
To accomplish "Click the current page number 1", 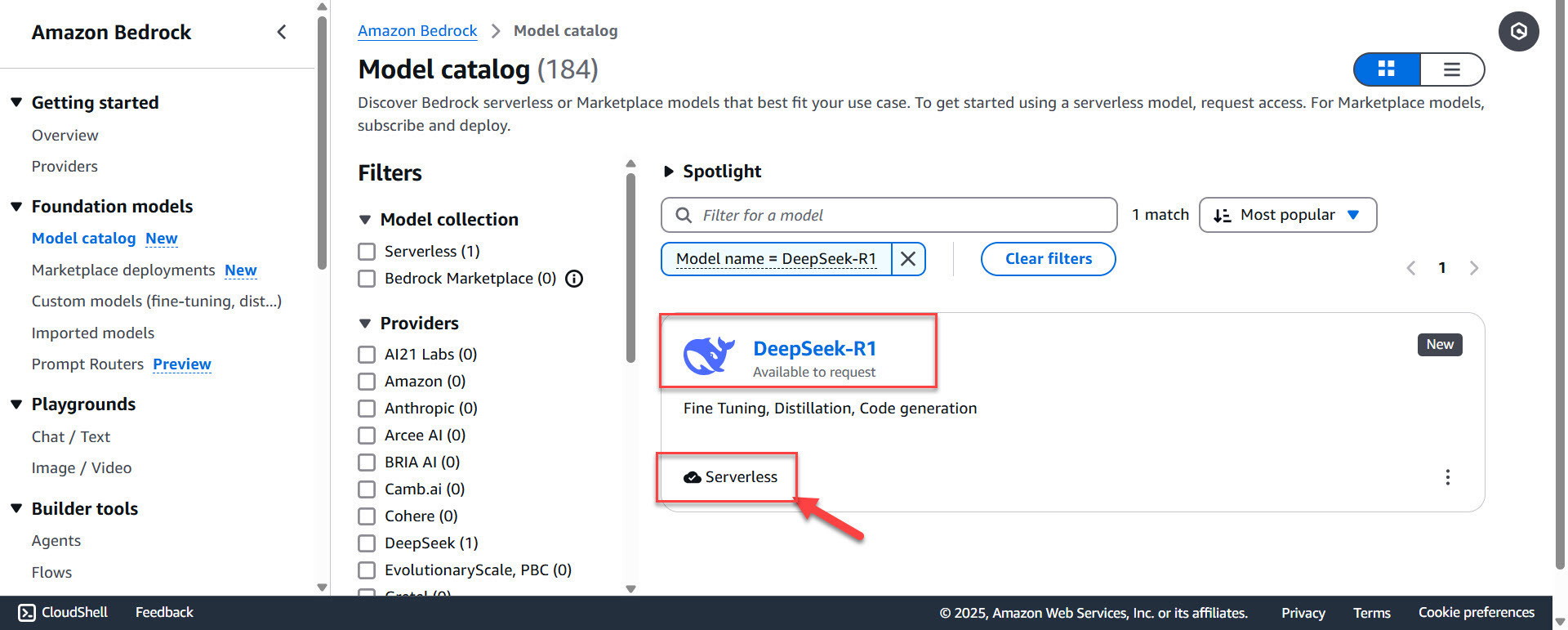I will [1442, 268].
